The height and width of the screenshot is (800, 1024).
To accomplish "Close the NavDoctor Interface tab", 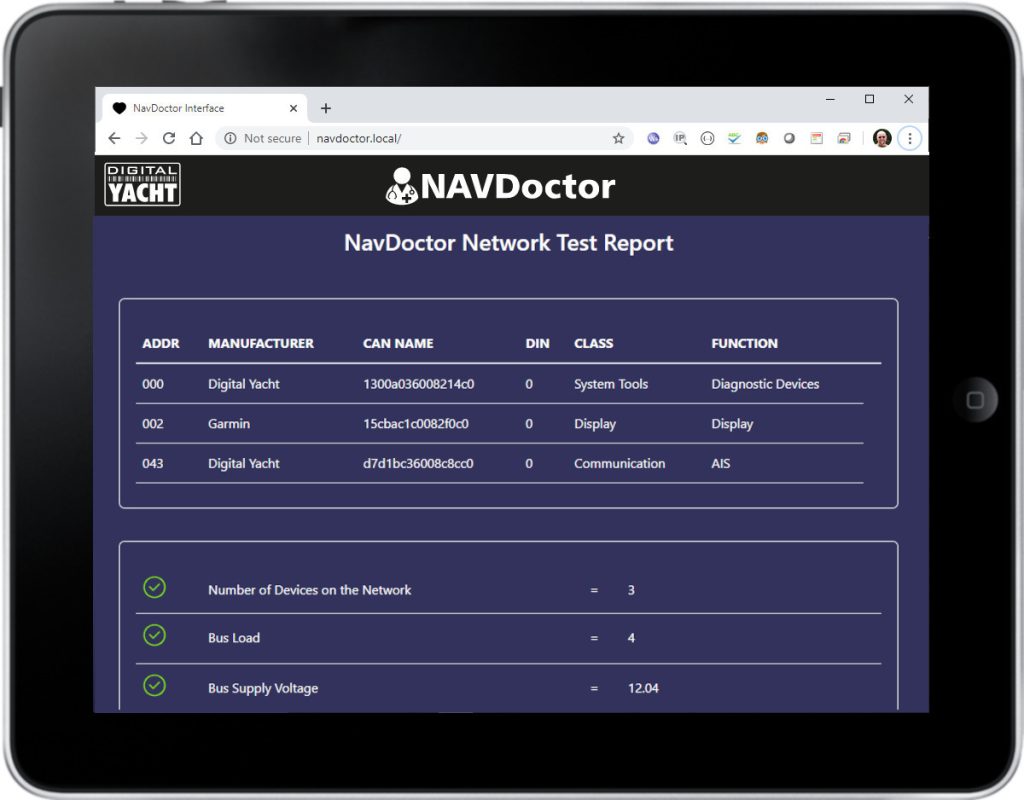I will pyautogui.click(x=293, y=108).
